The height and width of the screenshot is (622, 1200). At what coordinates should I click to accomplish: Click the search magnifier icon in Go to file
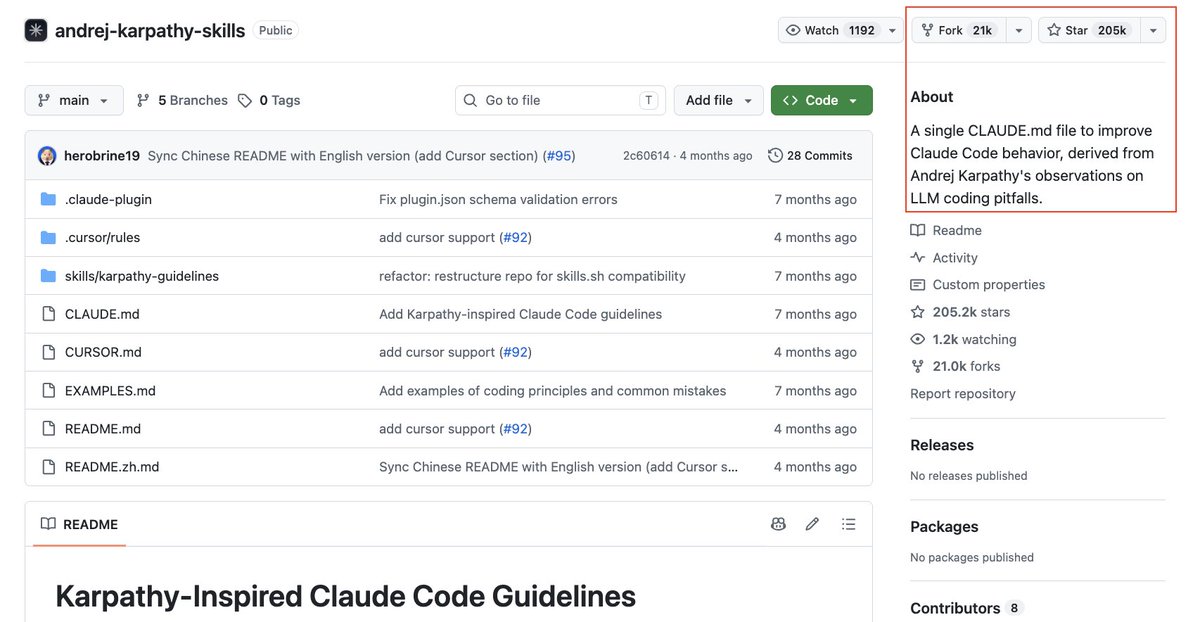[472, 100]
